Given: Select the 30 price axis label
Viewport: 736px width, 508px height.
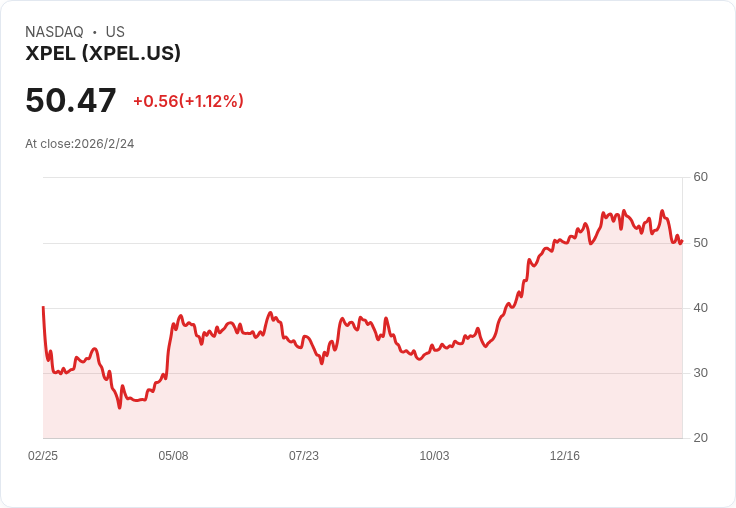Looking at the screenshot, I should coord(700,373).
